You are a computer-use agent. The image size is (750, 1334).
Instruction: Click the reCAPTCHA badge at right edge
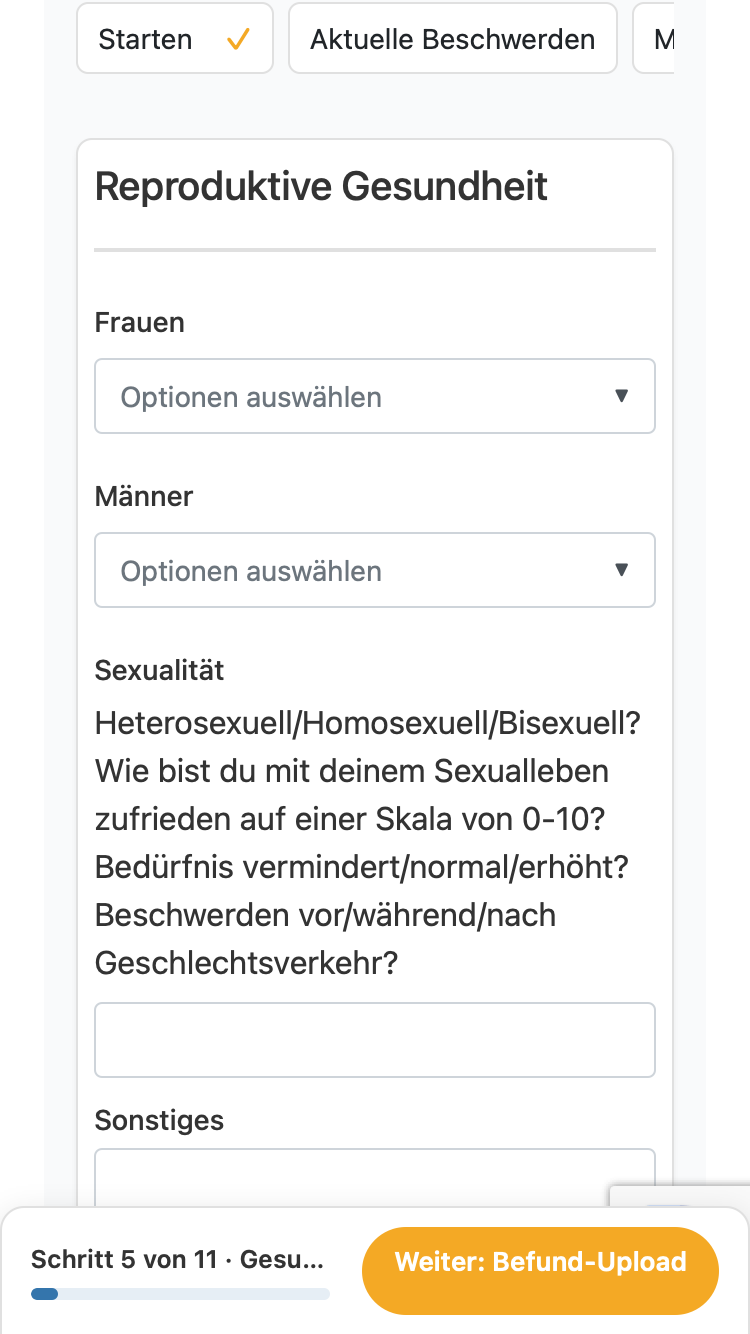point(680,1197)
